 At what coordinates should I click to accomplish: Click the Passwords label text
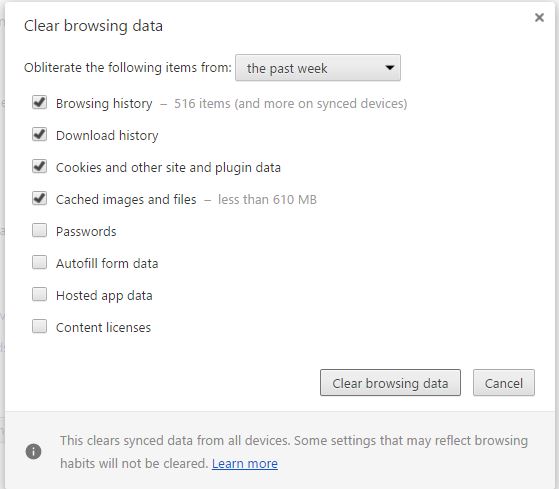86,231
